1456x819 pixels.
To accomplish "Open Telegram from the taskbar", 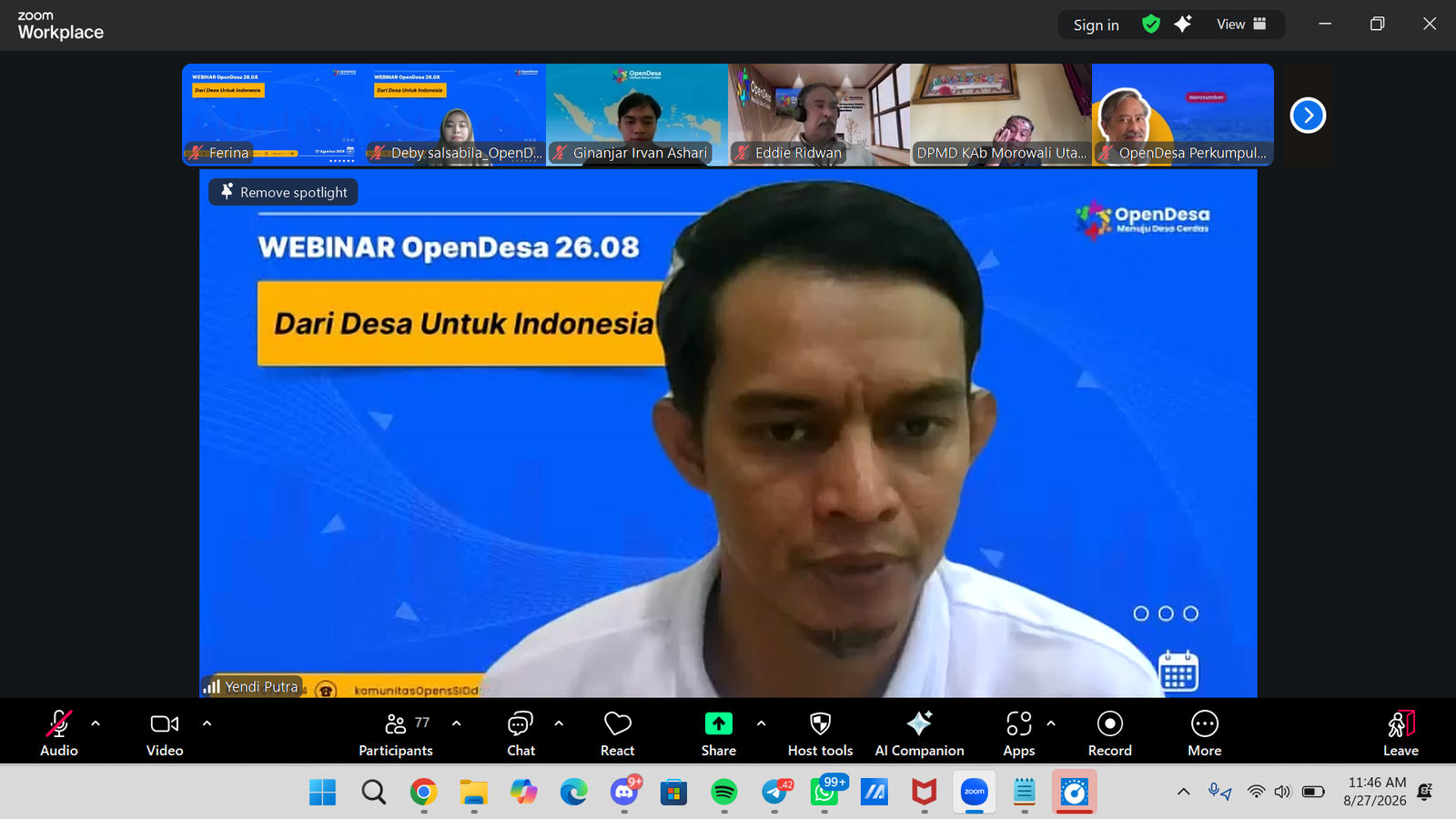I will [774, 793].
